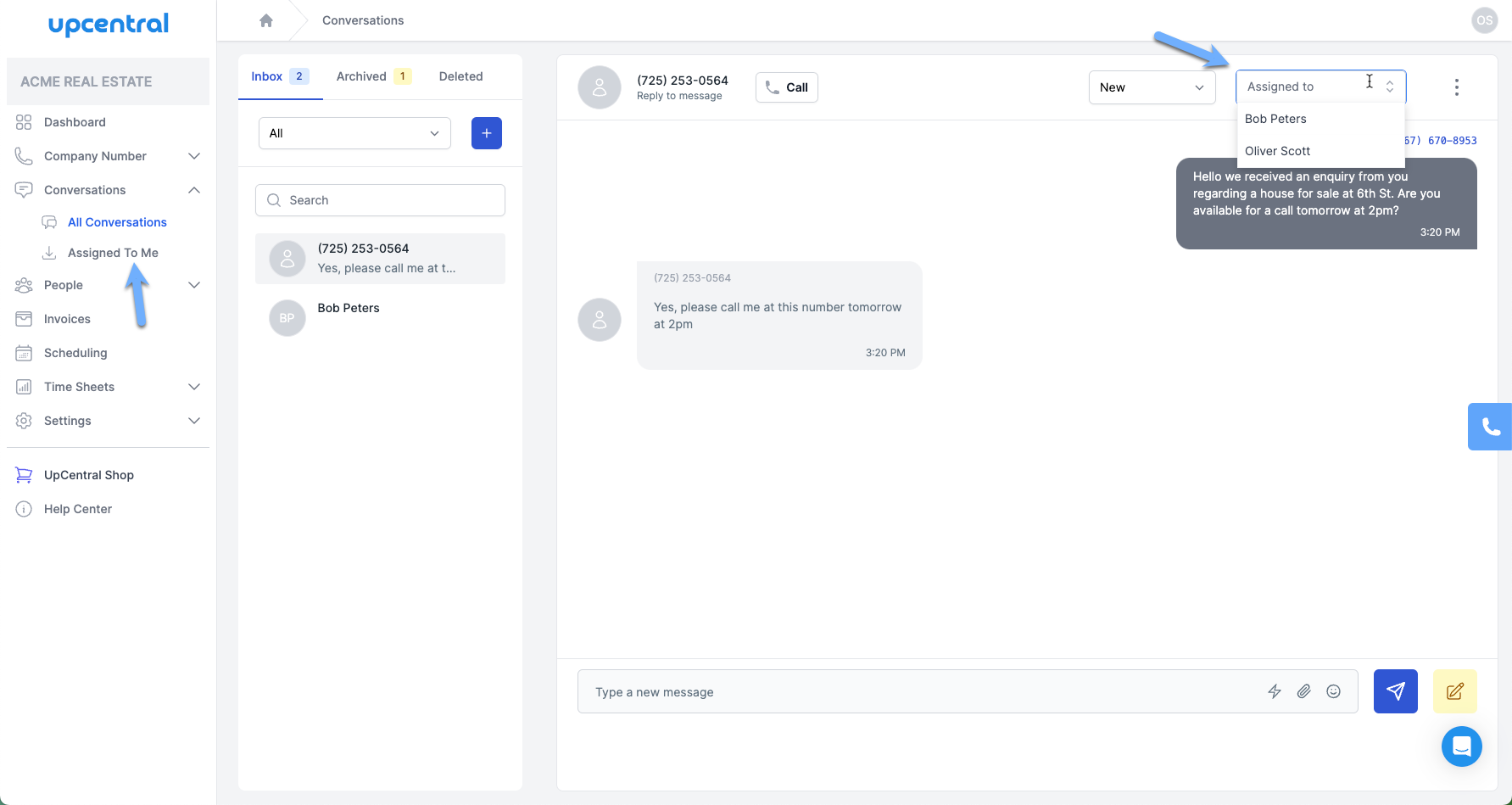1512x805 pixels.
Task: Open the live chat support bubble
Action: click(1461, 746)
